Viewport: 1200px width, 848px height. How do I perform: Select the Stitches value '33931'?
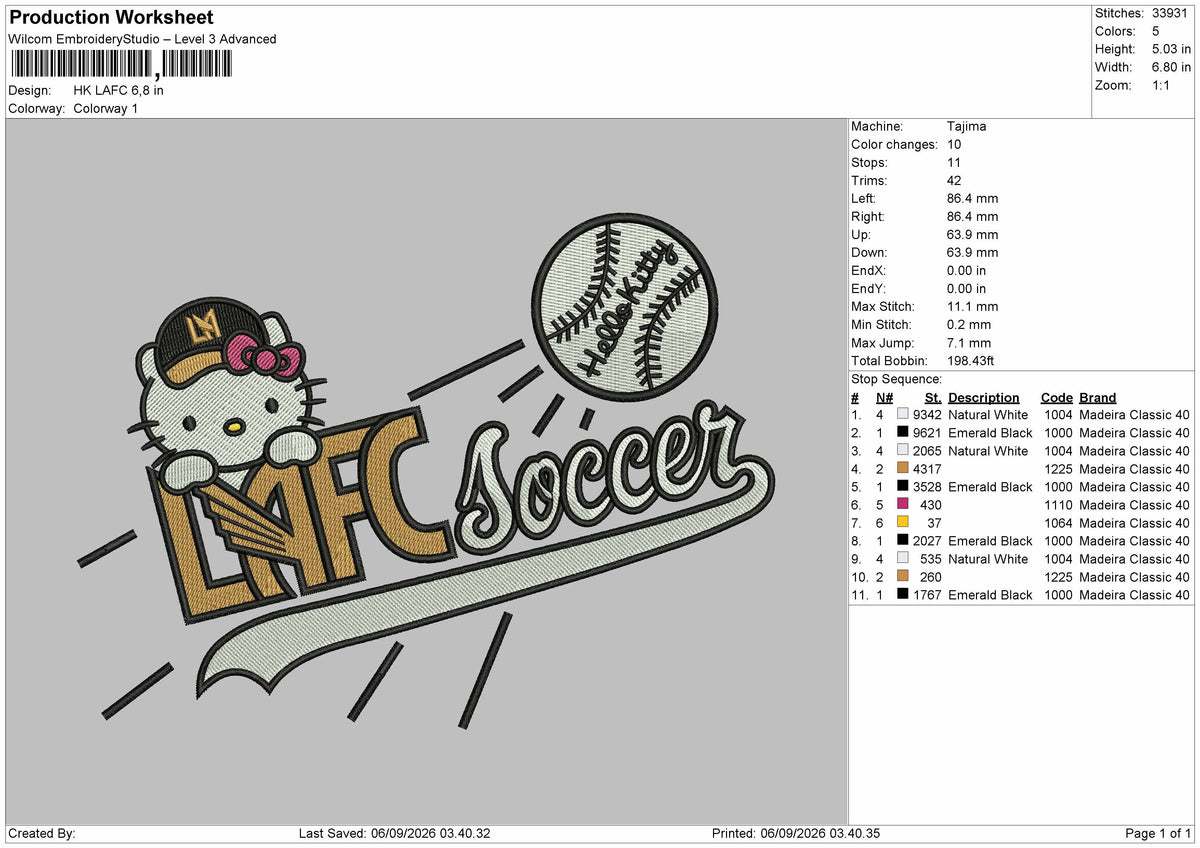click(1168, 13)
